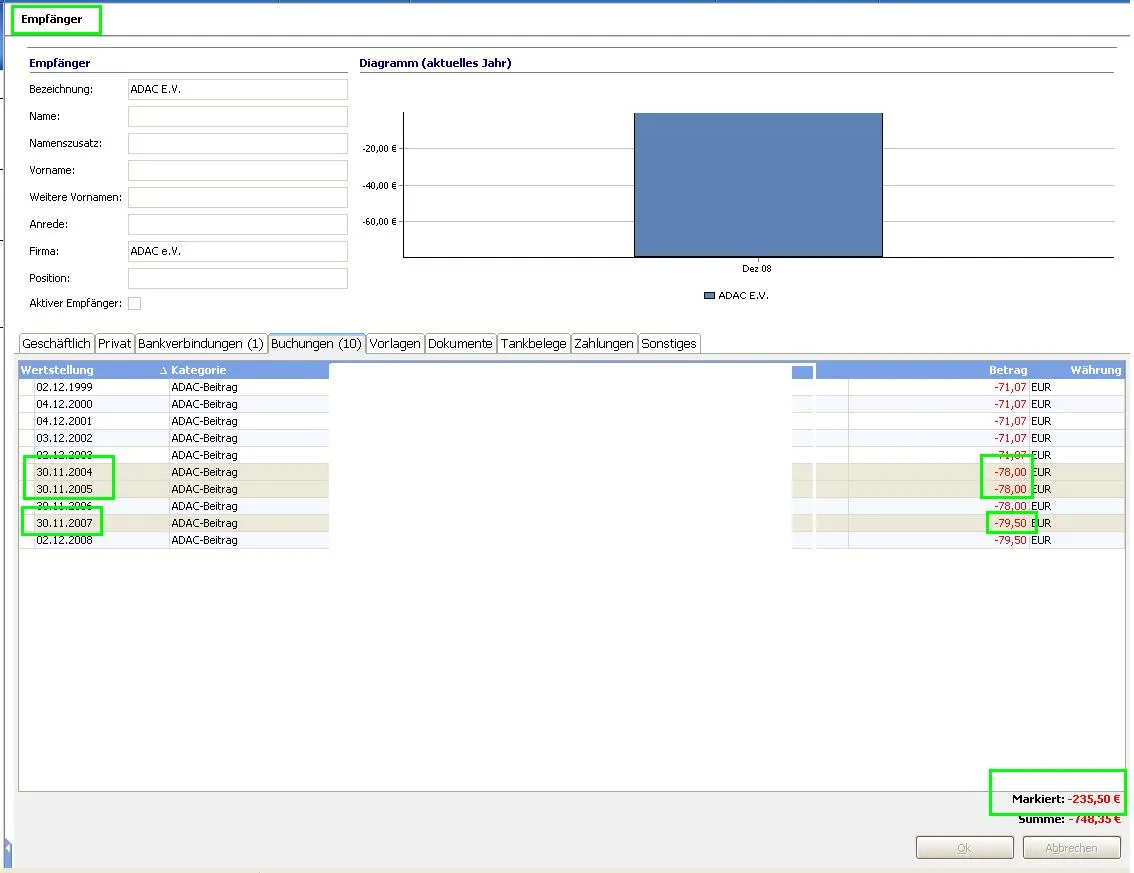Click the Kategorie column header

click(198, 370)
